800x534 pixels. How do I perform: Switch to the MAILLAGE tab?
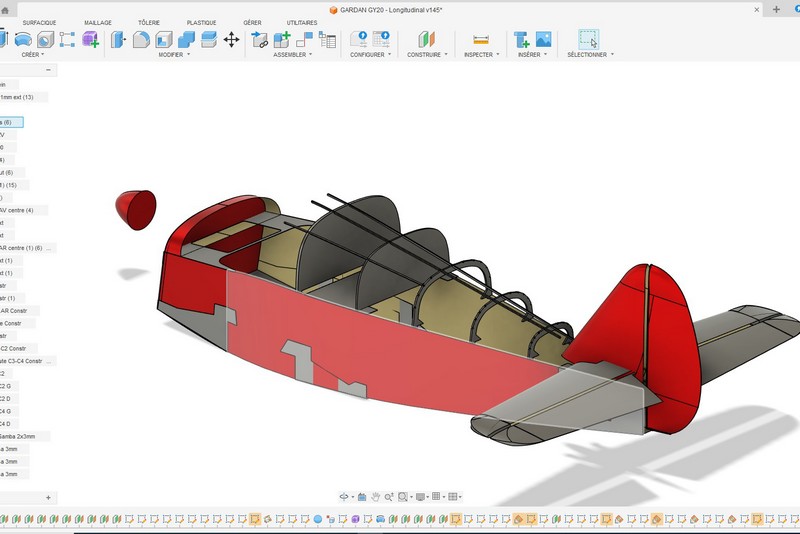pyautogui.click(x=98, y=22)
